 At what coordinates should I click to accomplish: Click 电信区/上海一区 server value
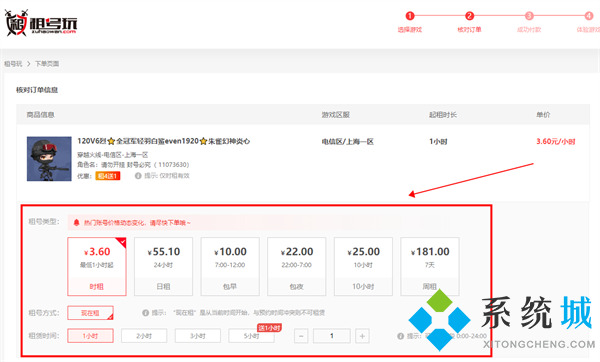[347, 142]
